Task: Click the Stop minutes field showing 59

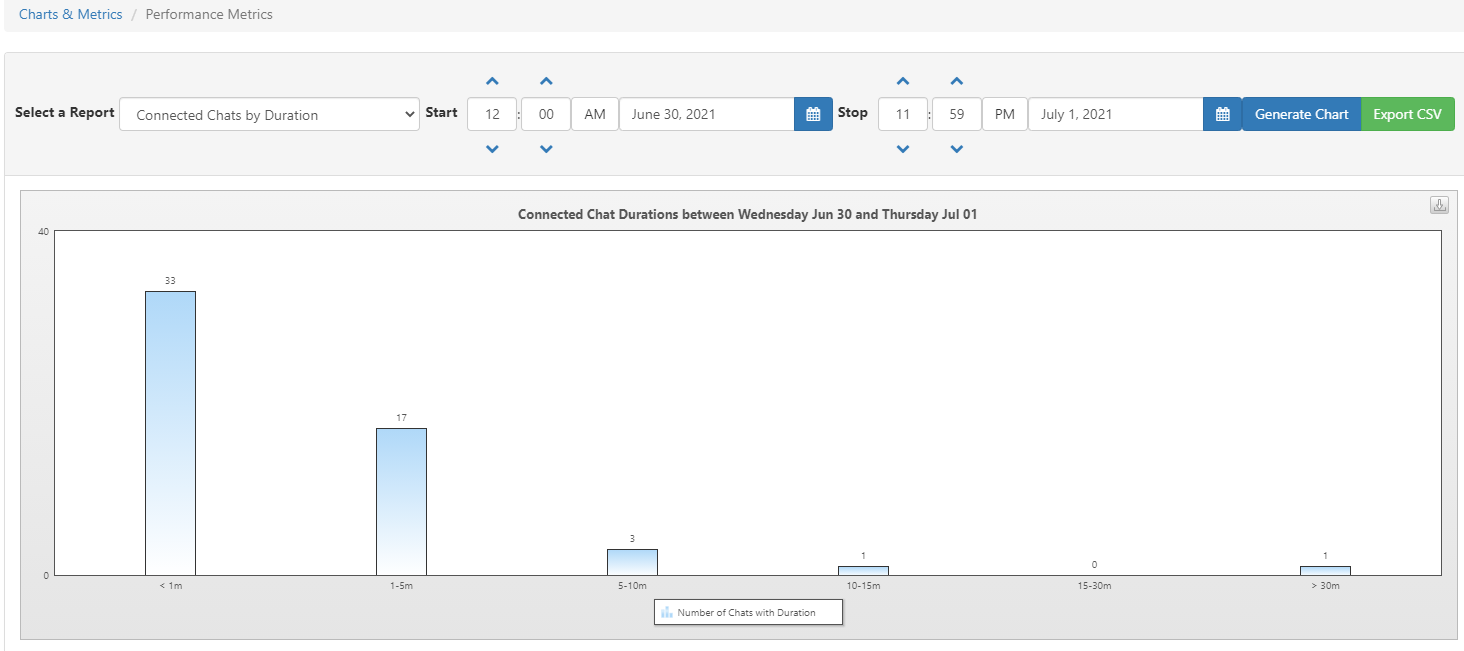Action: [x=957, y=114]
